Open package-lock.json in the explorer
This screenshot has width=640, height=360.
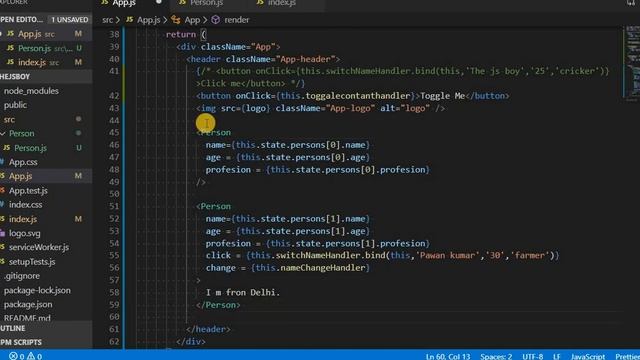click(37, 290)
